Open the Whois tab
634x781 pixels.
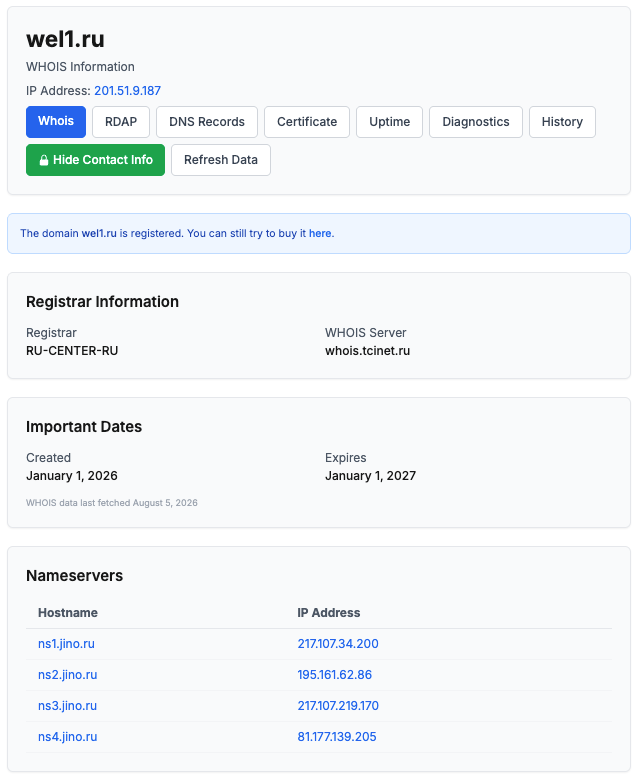pyautogui.click(x=56, y=122)
